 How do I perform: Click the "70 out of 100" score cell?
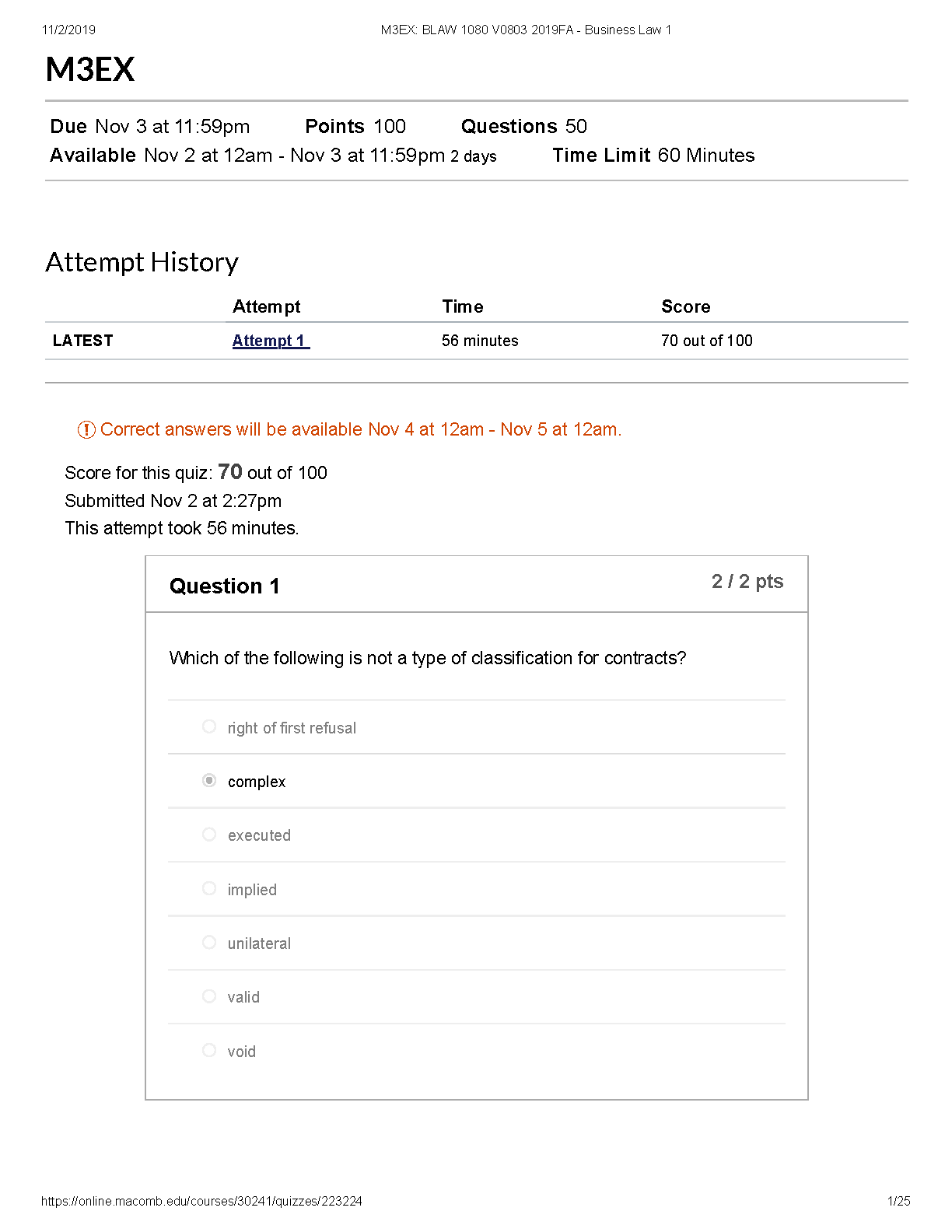706,341
